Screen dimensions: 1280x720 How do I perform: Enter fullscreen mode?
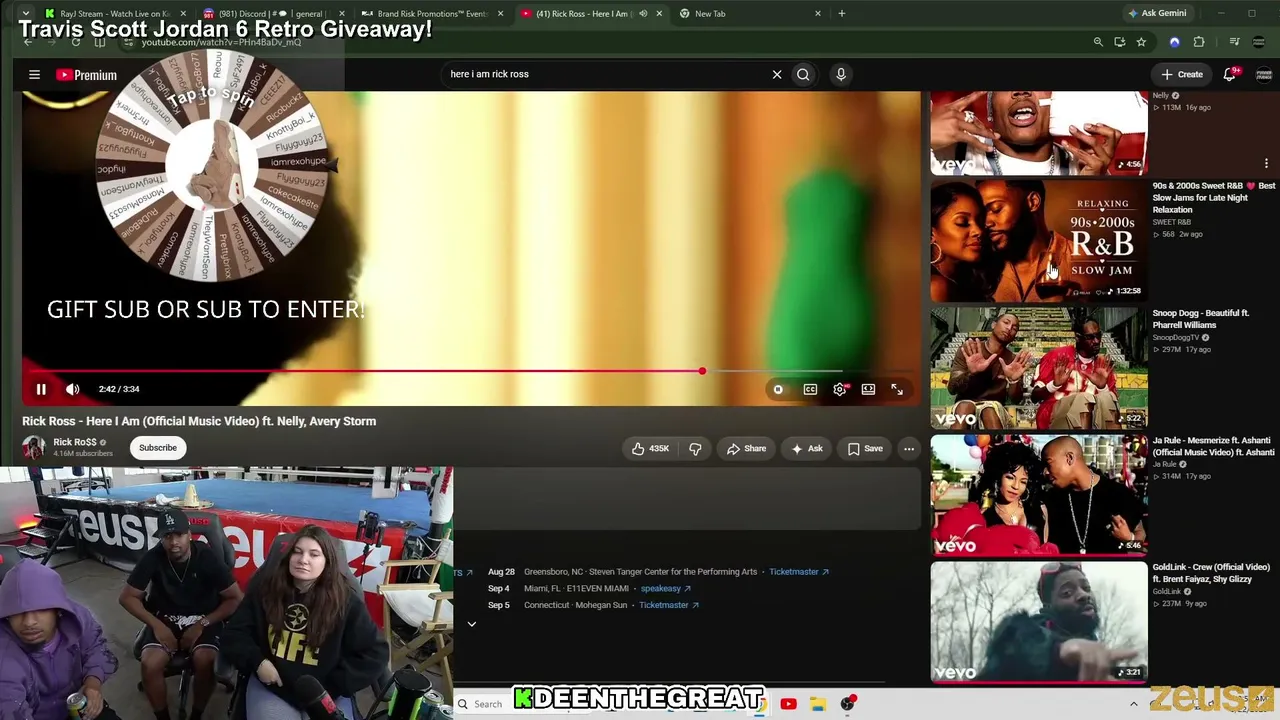click(897, 389)
